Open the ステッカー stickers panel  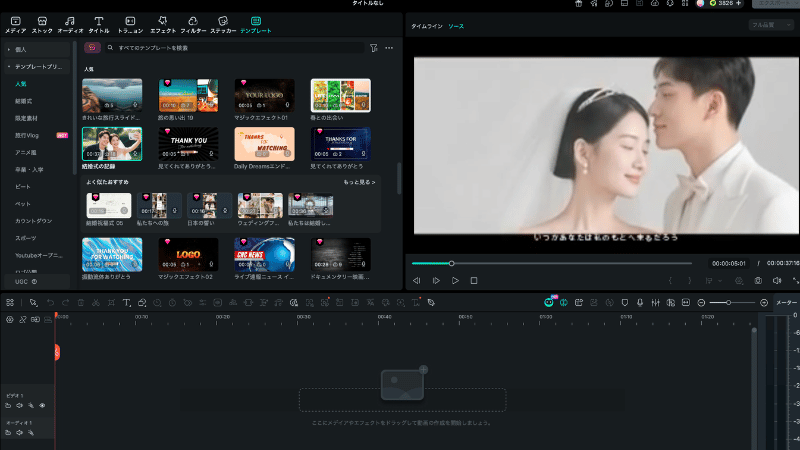coord(223,24)
